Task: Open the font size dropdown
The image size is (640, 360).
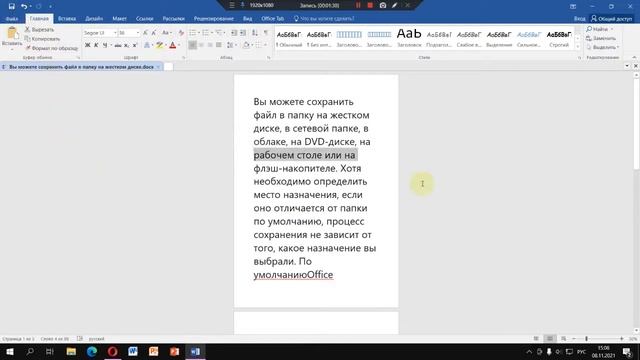Action: (x=138, y=33)
